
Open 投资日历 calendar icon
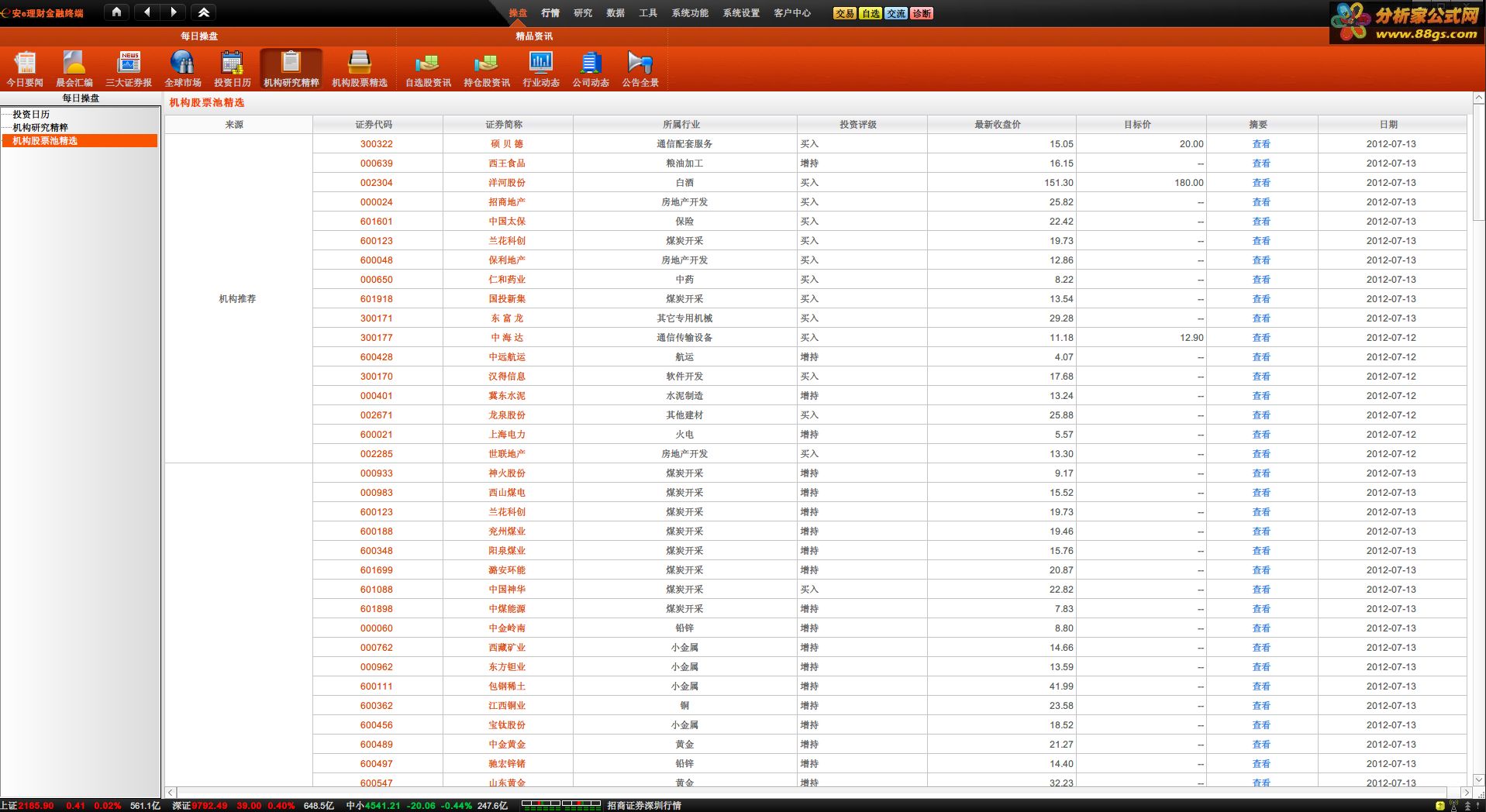pyautogui.click(x=233, y=69)
